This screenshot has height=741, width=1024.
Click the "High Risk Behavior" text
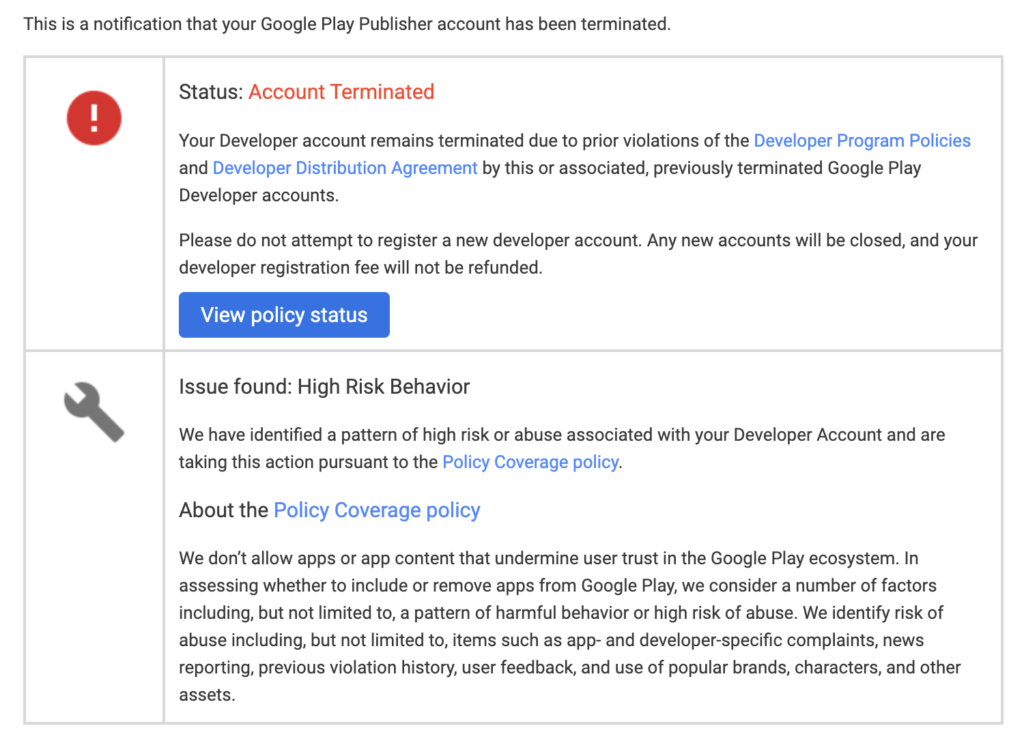[x=384, y=386]
